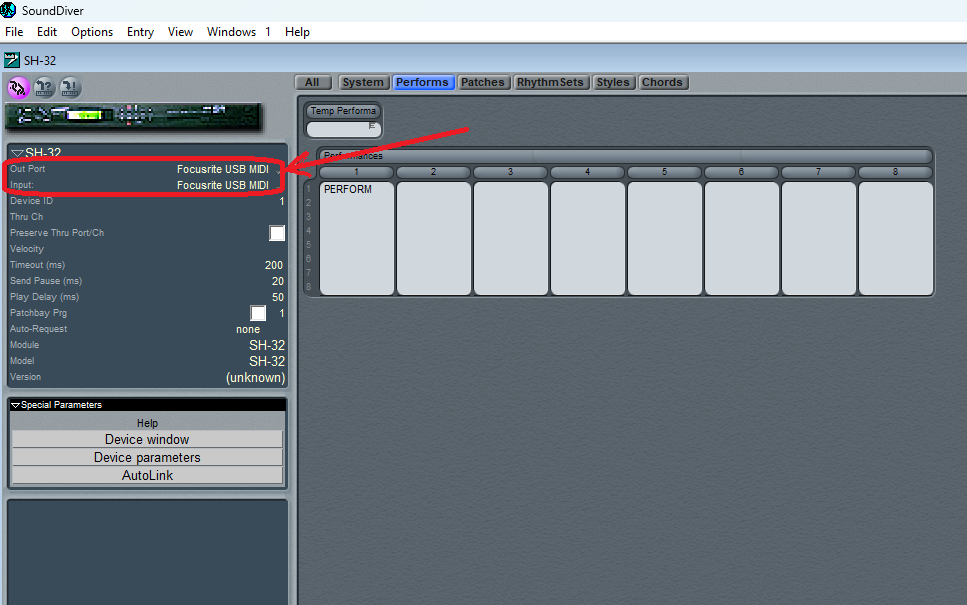Open the Out Port Focusrite USB MIDI dropdown
Viewport: 967px width, 605px height.
coord(223,169)
